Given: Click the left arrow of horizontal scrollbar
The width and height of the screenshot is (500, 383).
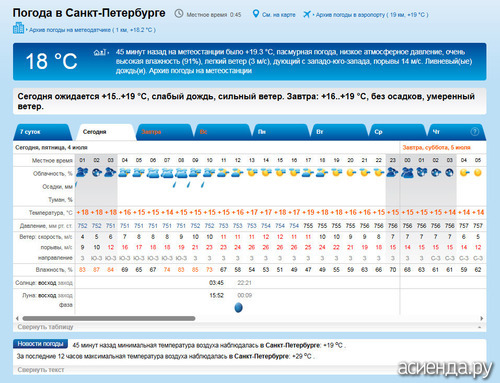Looking at the screenshot, I should click(x=17, y=318).
